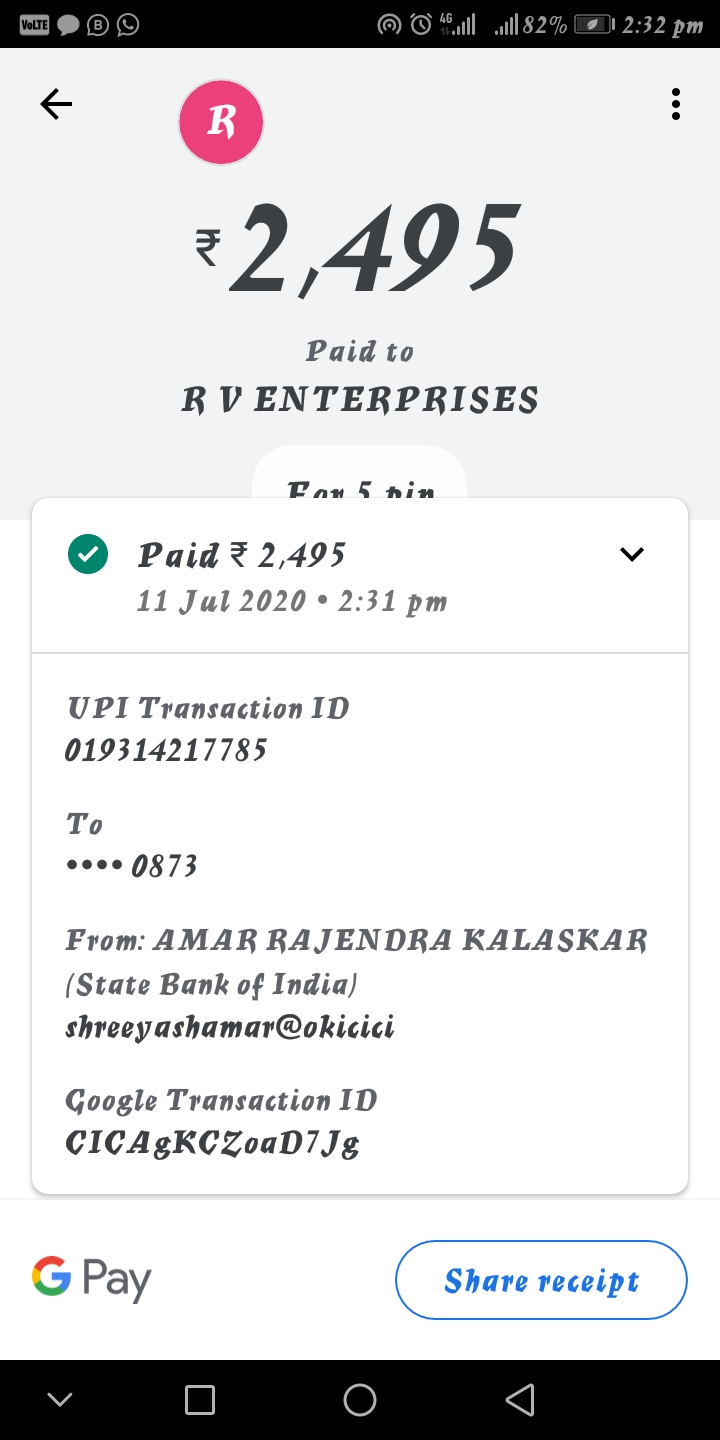Screen dimensions: 720x1440
Task: Open recent apps square button
Action: coord(200,1400)
